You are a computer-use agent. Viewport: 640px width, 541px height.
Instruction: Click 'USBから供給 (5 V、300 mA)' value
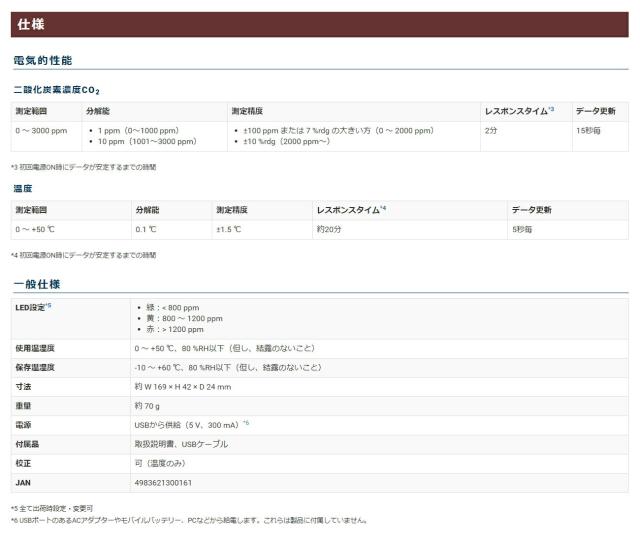[x=188, y=425]
